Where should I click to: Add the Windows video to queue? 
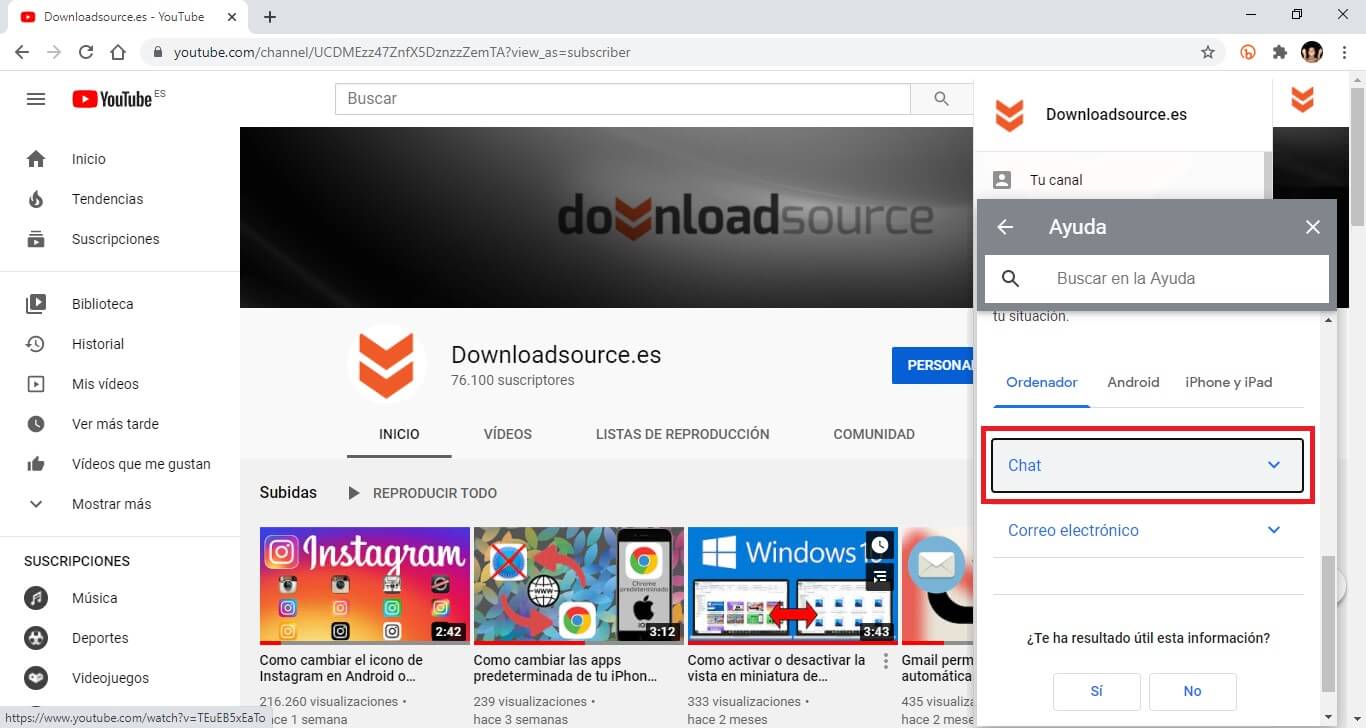coord(880,576)
